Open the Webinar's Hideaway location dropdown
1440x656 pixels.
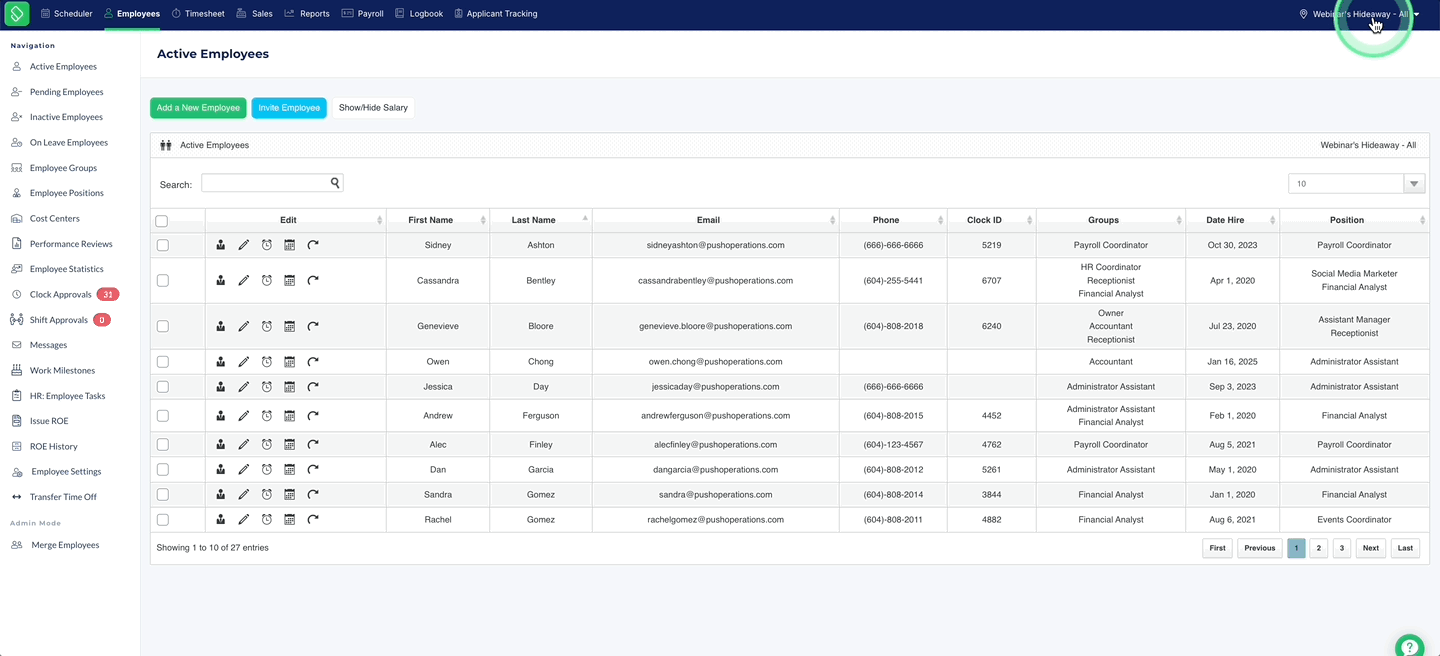(x=1359, y=14)
